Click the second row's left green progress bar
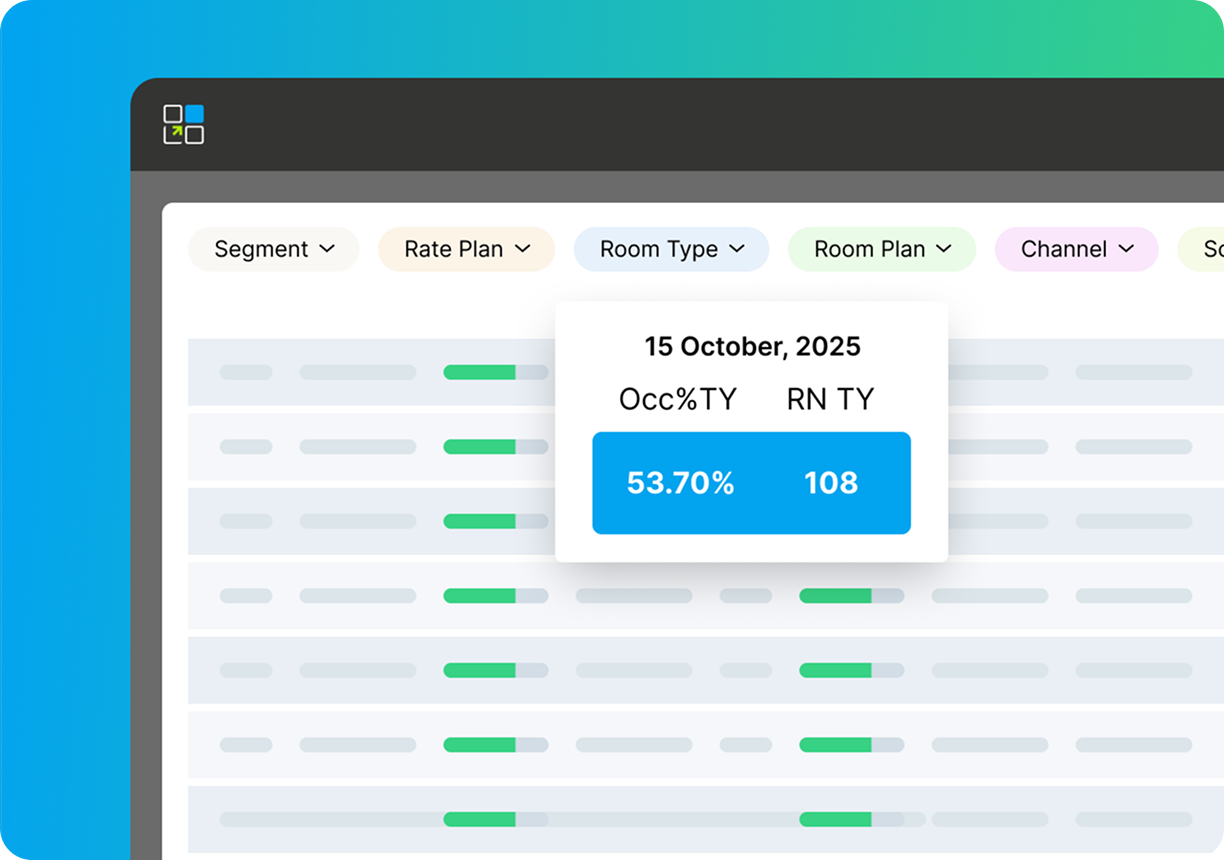Screen dimensions: 1224x860 pos(480,447)
